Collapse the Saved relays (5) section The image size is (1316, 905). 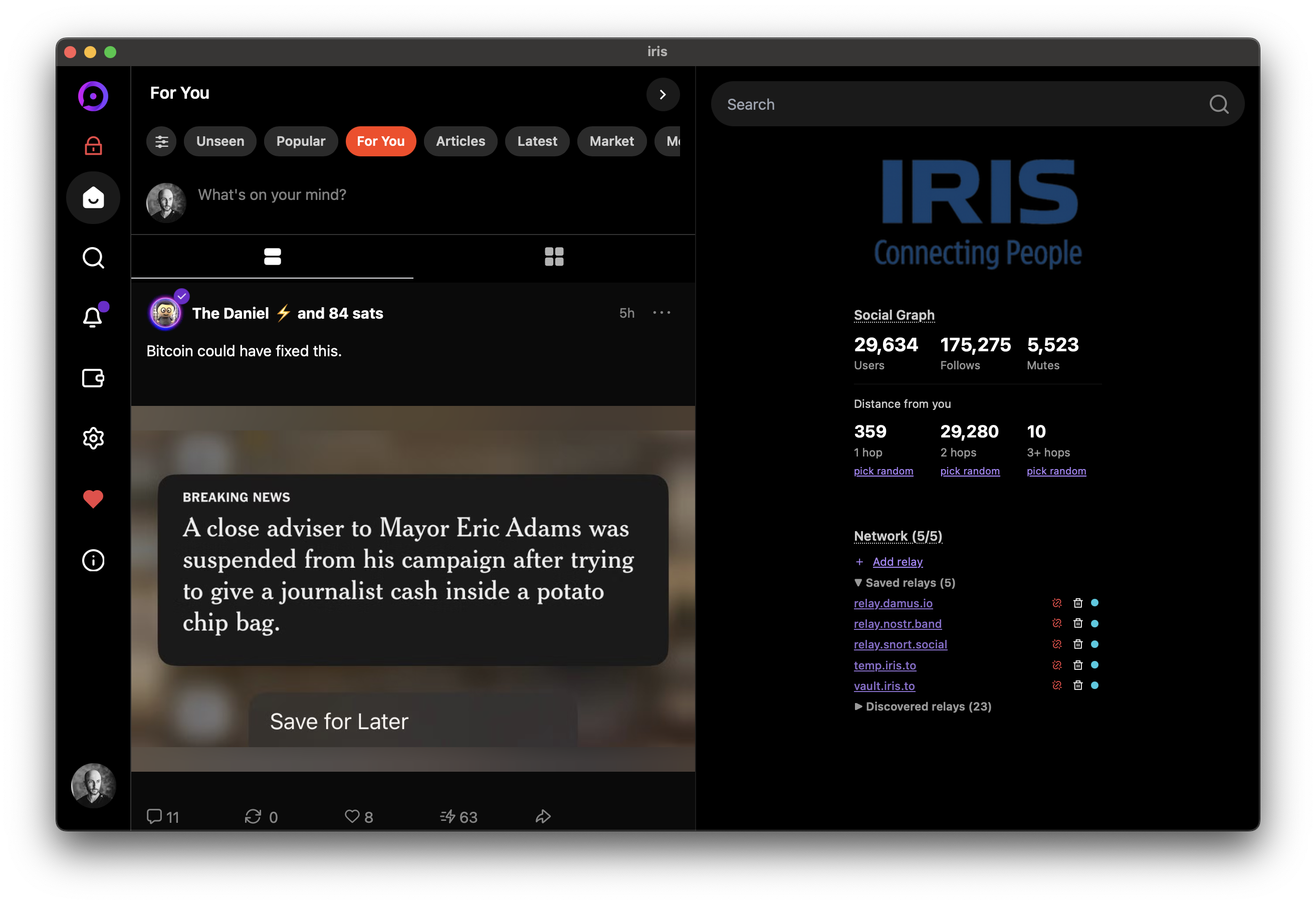click(905, 582)
